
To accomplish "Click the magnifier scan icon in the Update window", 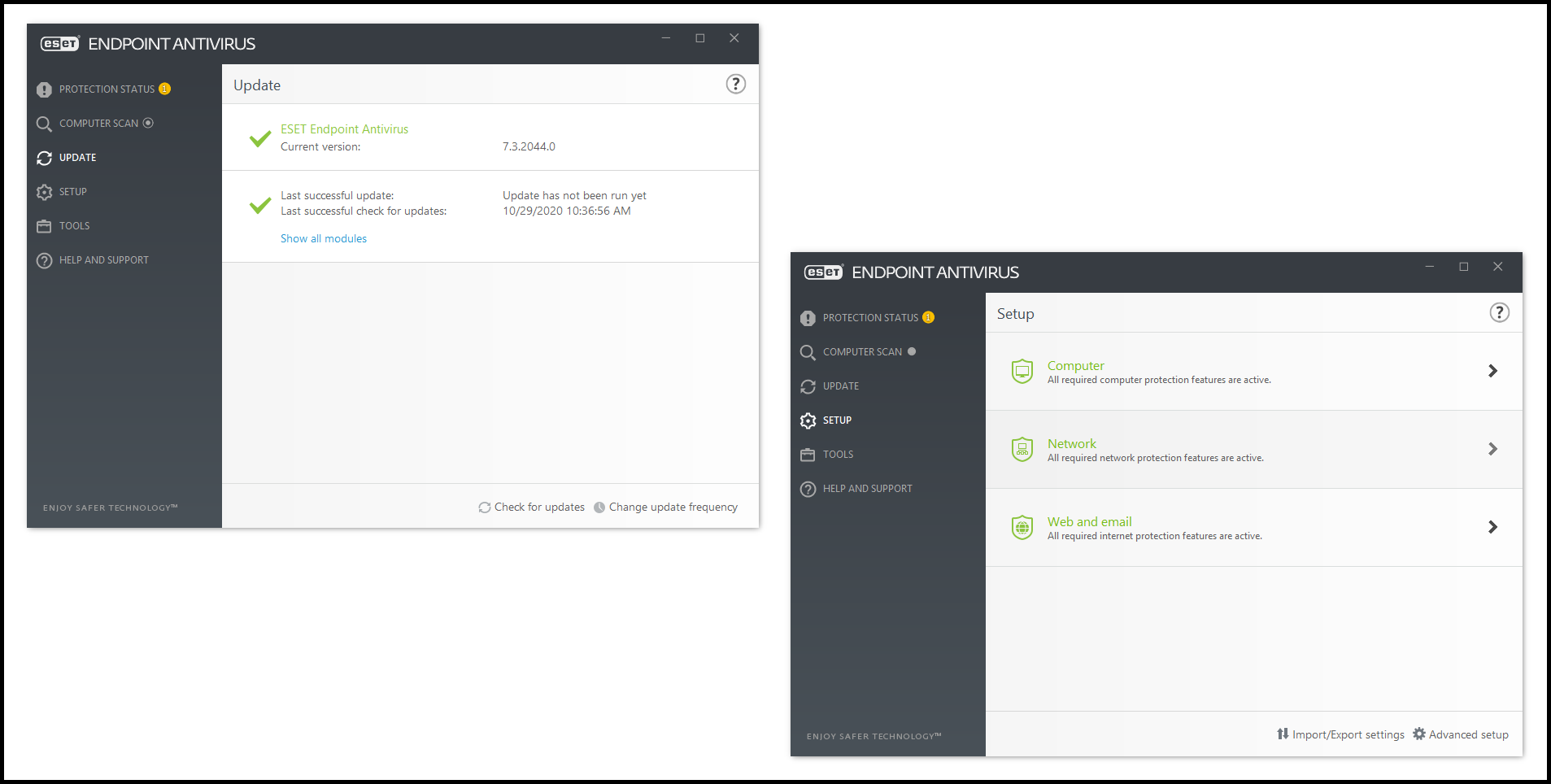I will (x=44, y=124).
